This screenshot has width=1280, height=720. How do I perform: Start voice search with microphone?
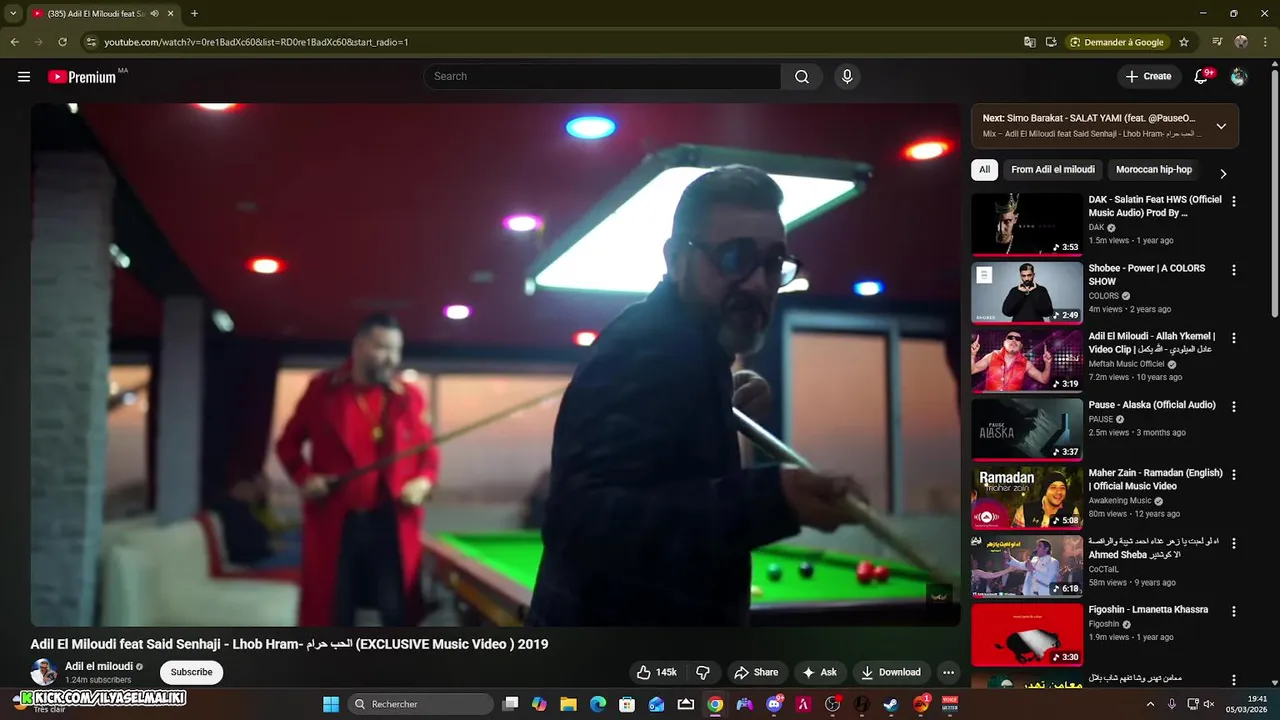point(847,77)
